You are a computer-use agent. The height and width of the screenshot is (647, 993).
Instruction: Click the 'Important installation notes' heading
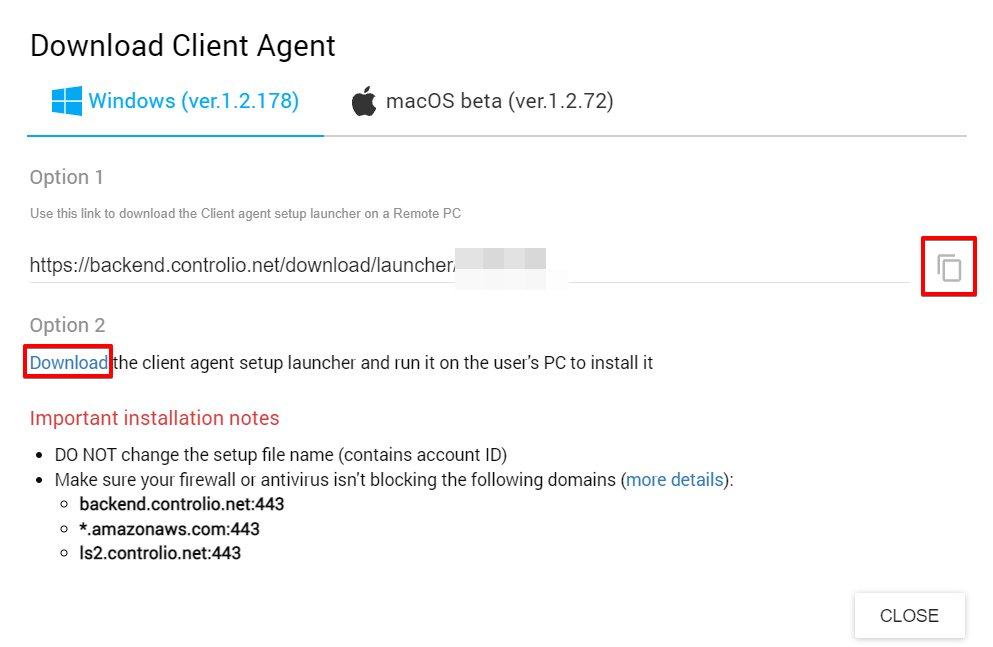click(x=154, y=418)
